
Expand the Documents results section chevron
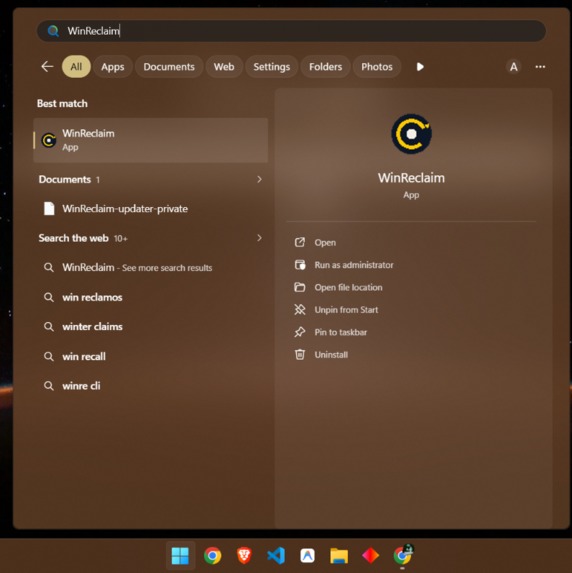[259, 179]
